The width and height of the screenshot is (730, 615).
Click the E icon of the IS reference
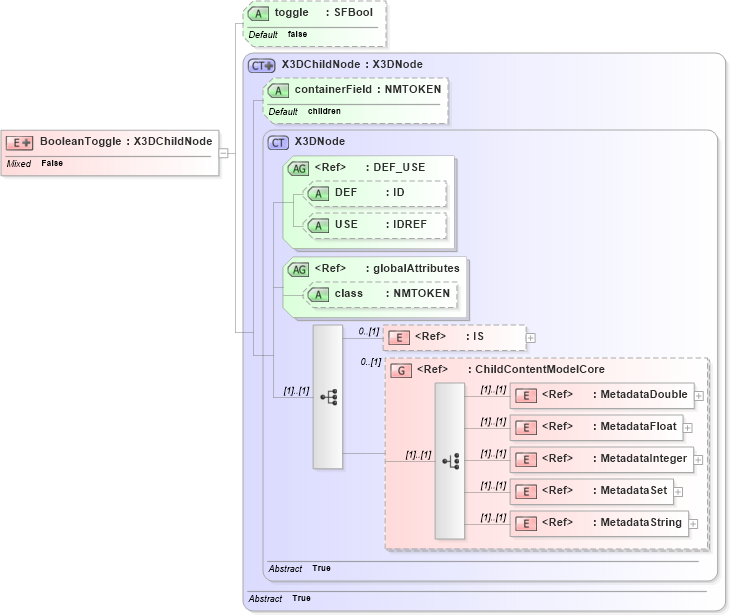click(x=399, y=338)
